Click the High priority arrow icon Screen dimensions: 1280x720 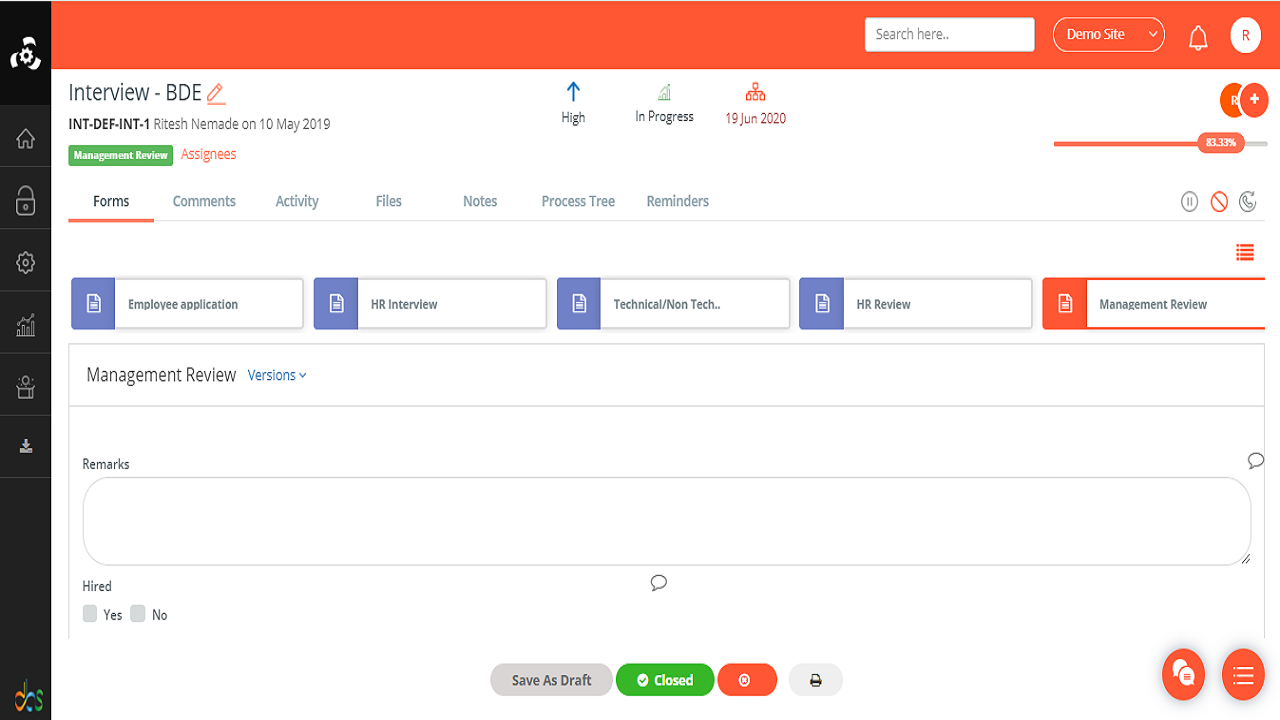[x=573, y=92]
